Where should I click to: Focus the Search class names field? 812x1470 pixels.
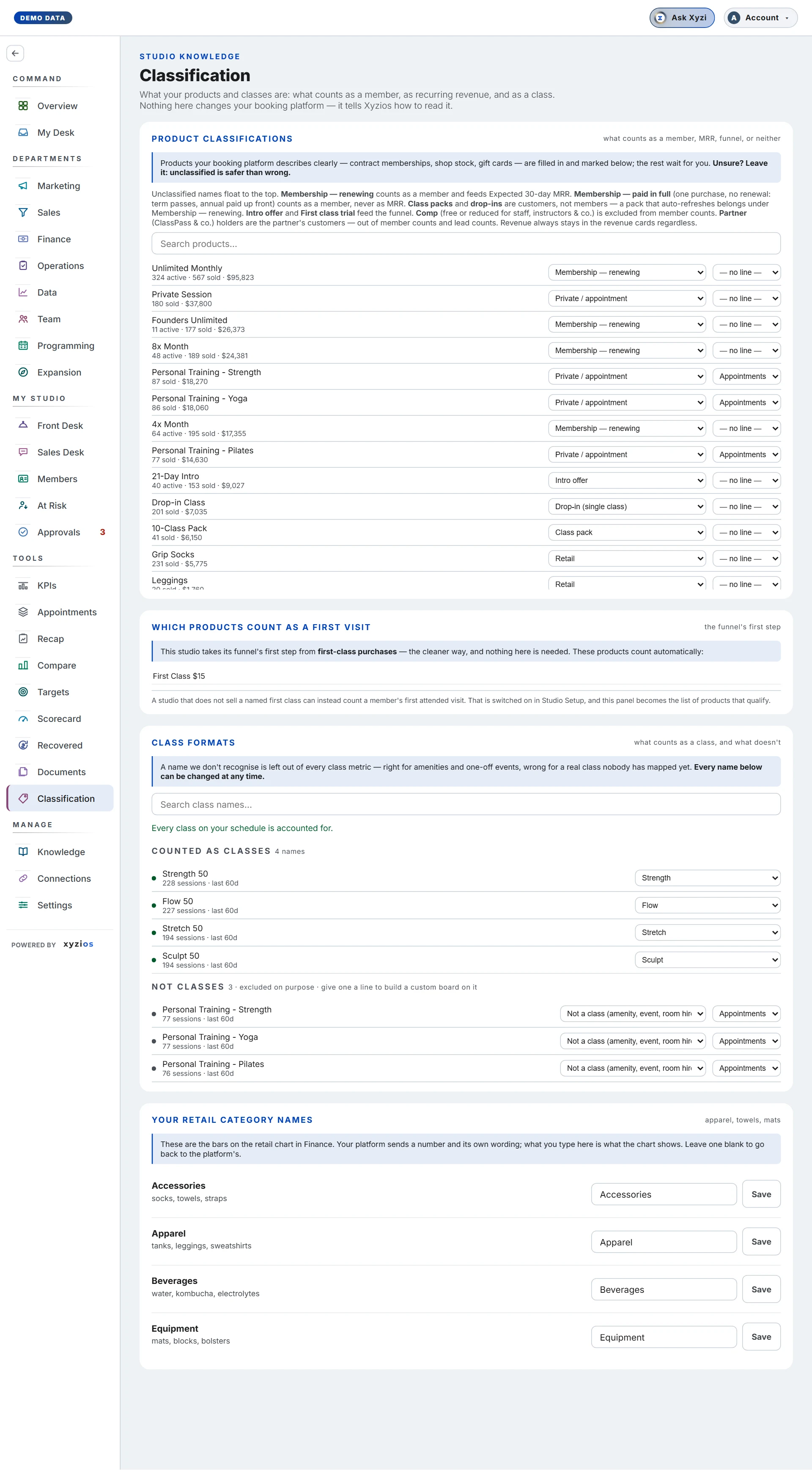466,805
